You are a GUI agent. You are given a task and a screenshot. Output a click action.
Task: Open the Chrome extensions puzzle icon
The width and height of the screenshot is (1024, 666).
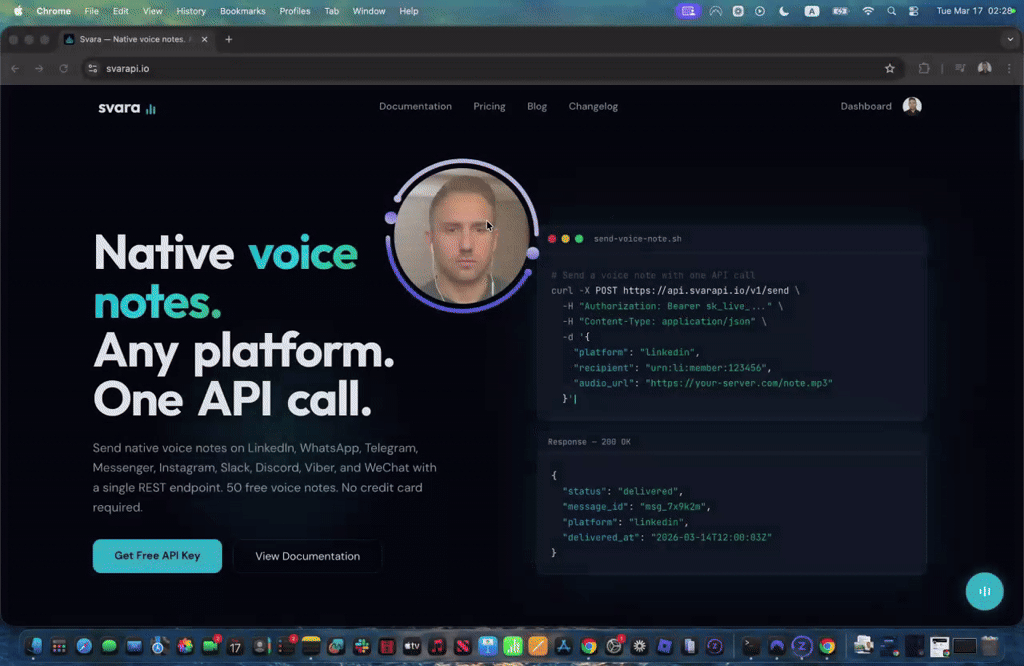click(x=923, y=69)
